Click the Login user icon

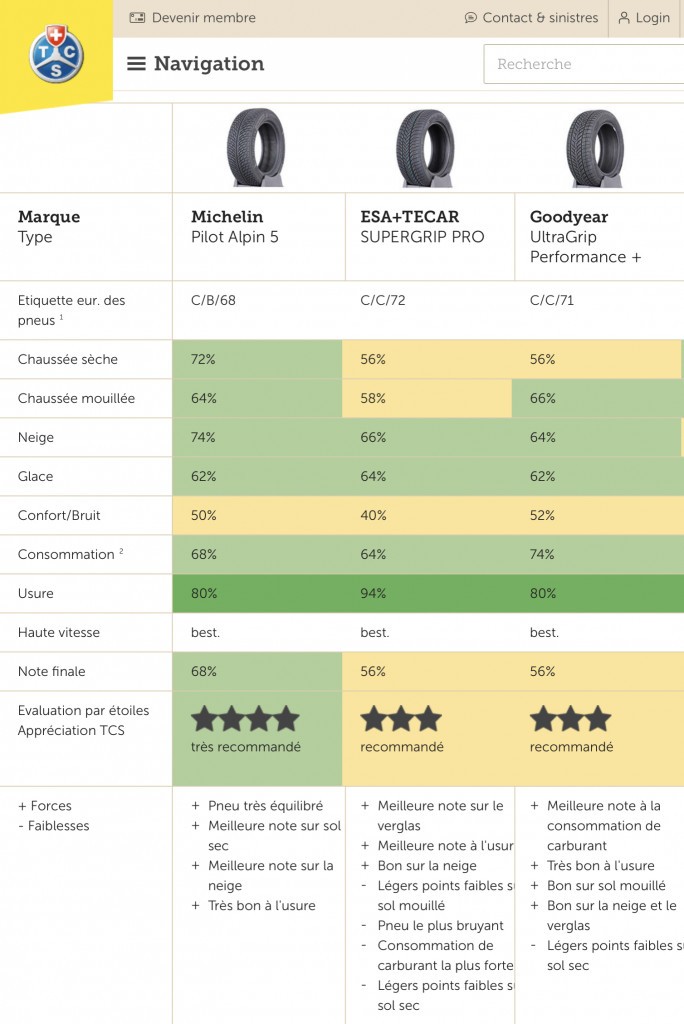pyautogui.click(x=624, y=18)
